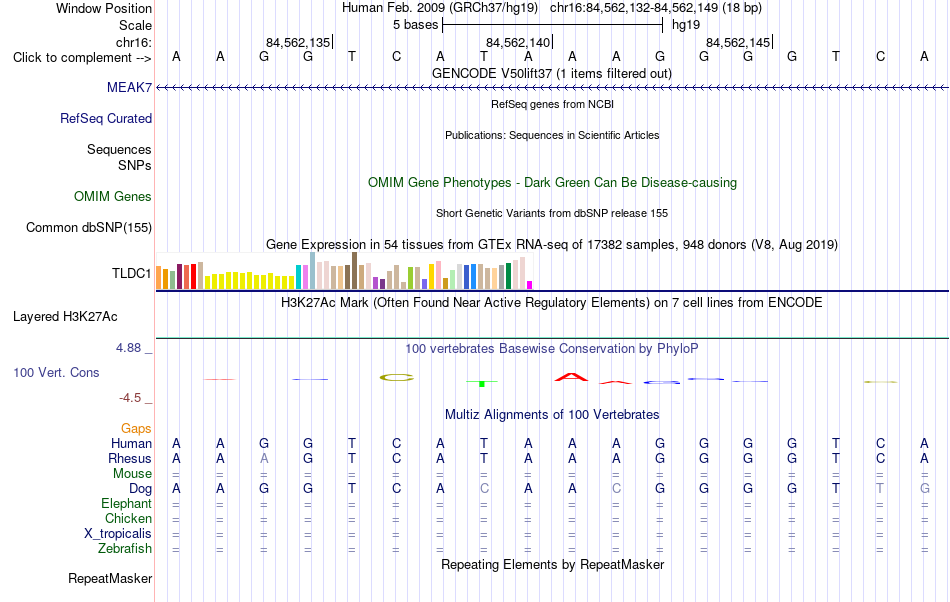Image resolution: width=950 pixels, height=602 pixels.
Task: Open the Layered H3K27Ac track label
Action: [x=65, y=316]
